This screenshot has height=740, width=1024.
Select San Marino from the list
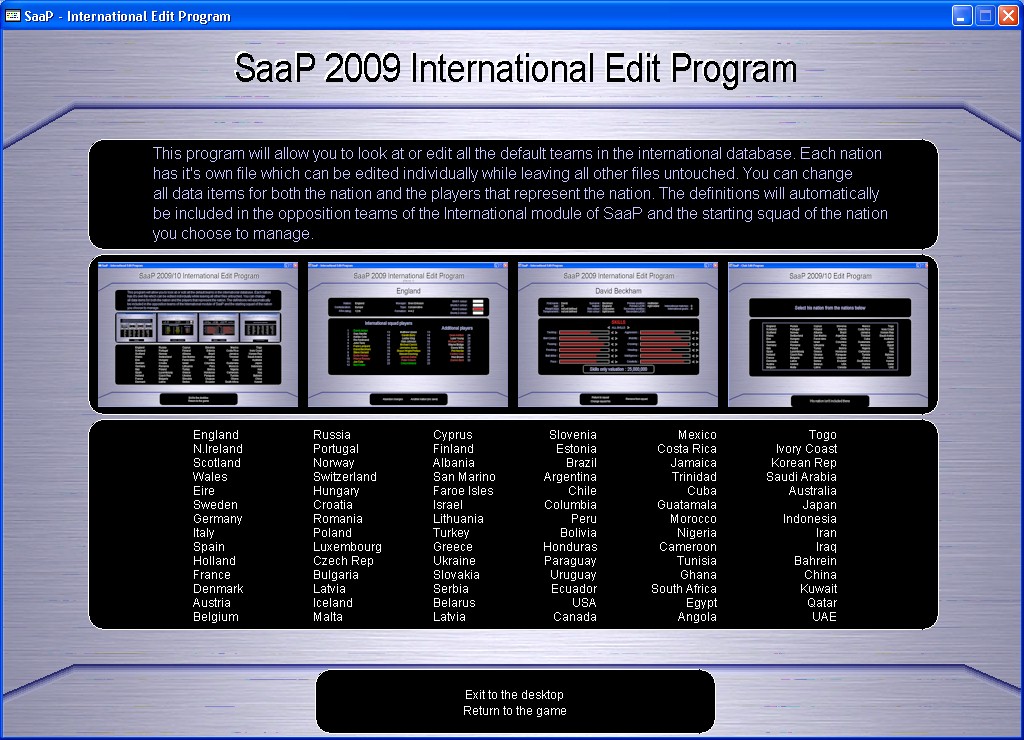pos(464,477)
